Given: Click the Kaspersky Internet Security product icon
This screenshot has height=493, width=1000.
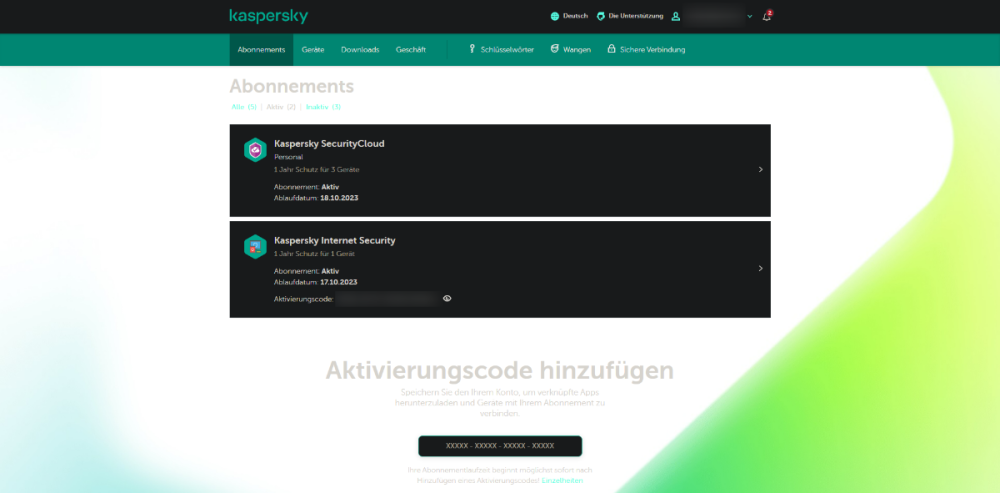Looking at the screenshot, I should point(255,247).
